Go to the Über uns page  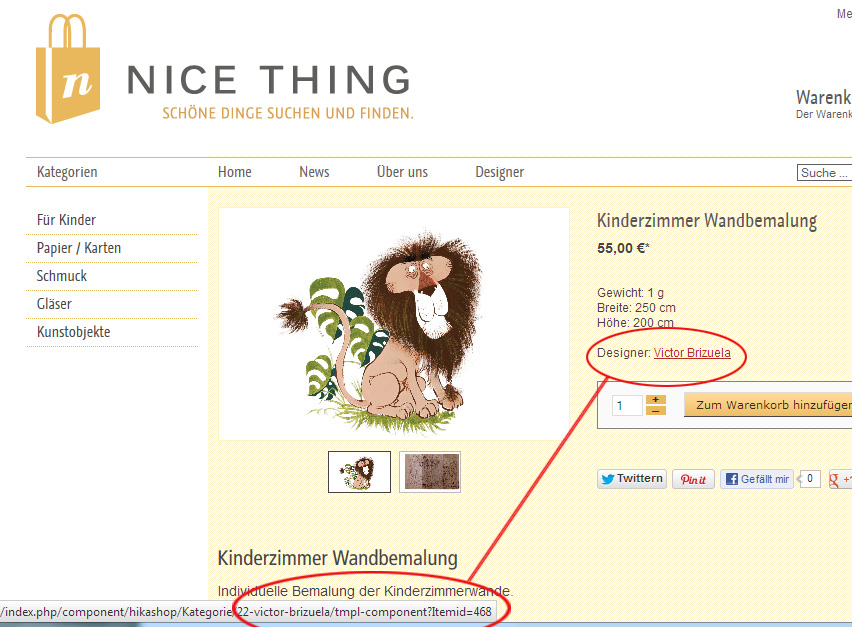pos(402,172)
